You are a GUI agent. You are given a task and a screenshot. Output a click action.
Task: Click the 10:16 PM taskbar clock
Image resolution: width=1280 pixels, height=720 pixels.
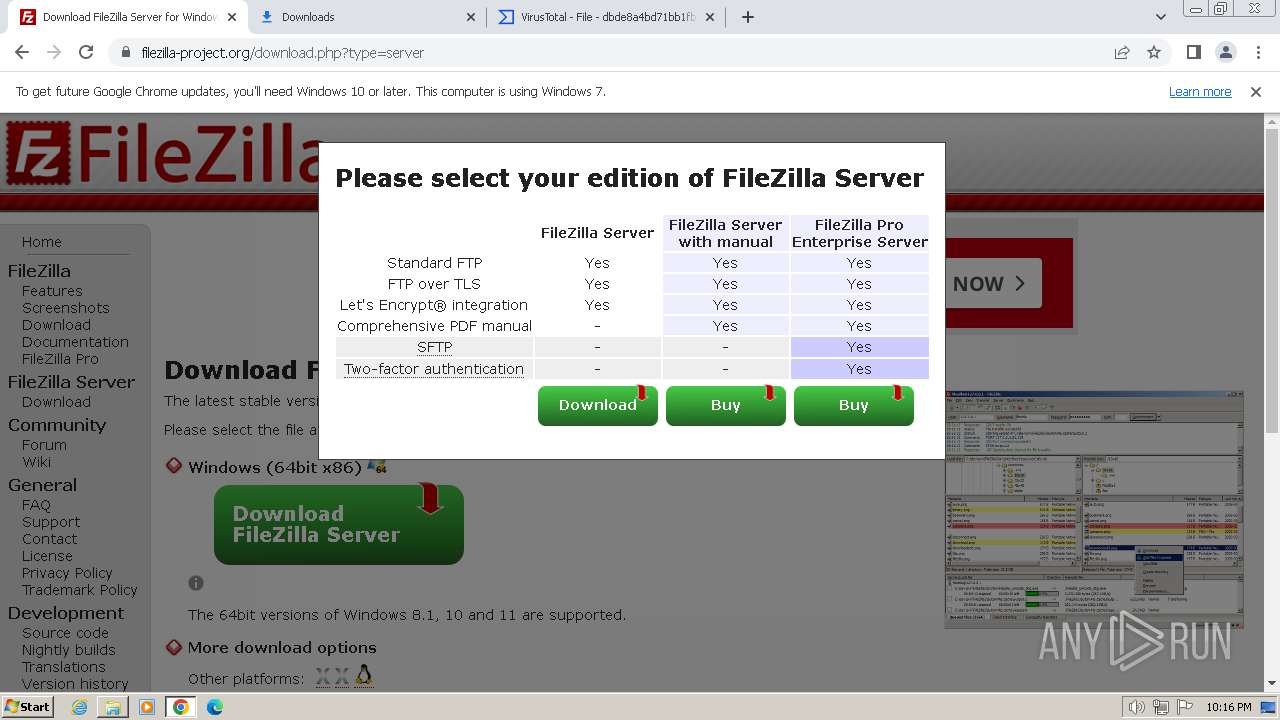coord(1229,707)
